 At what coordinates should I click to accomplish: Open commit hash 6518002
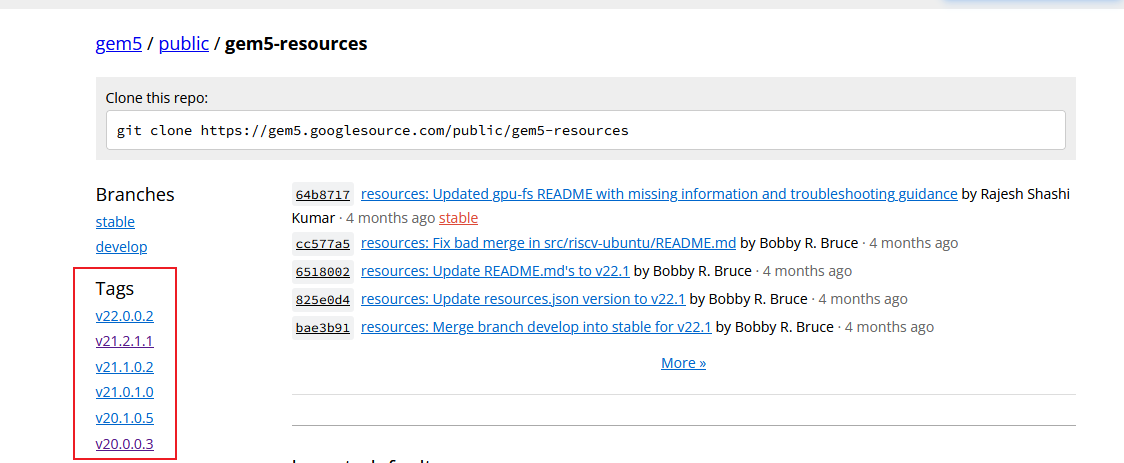[x=323, y=272]
